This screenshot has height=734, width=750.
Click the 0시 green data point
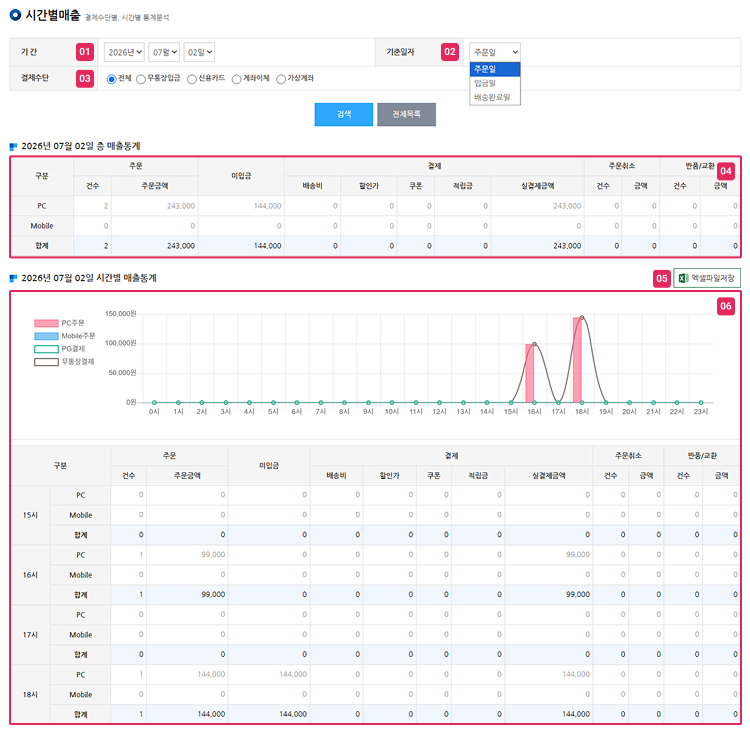tap(154, 403)
